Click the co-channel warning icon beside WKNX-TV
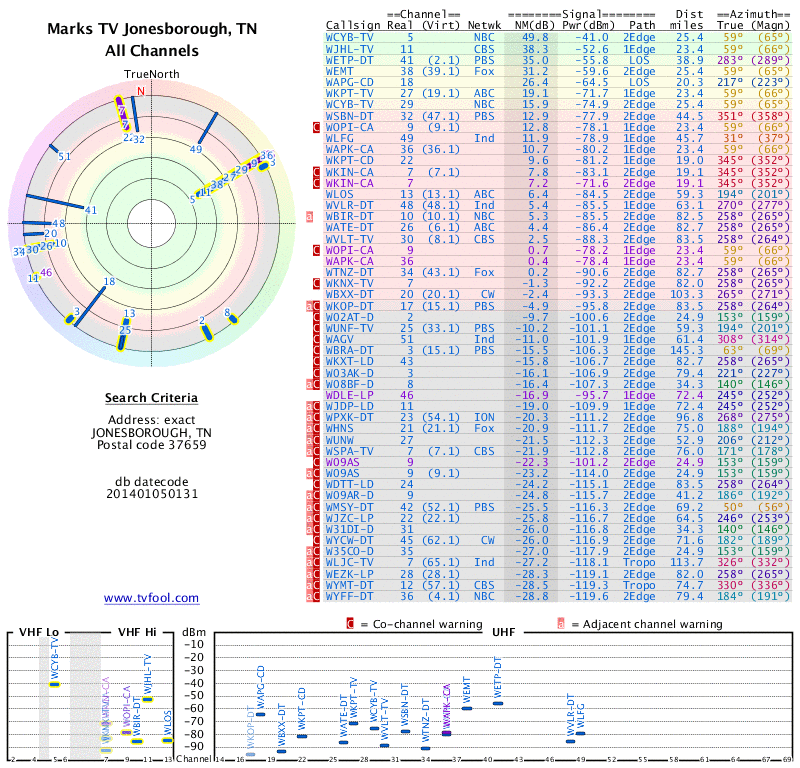The width and height of the screenshot is (800, 768). (317, 284)
